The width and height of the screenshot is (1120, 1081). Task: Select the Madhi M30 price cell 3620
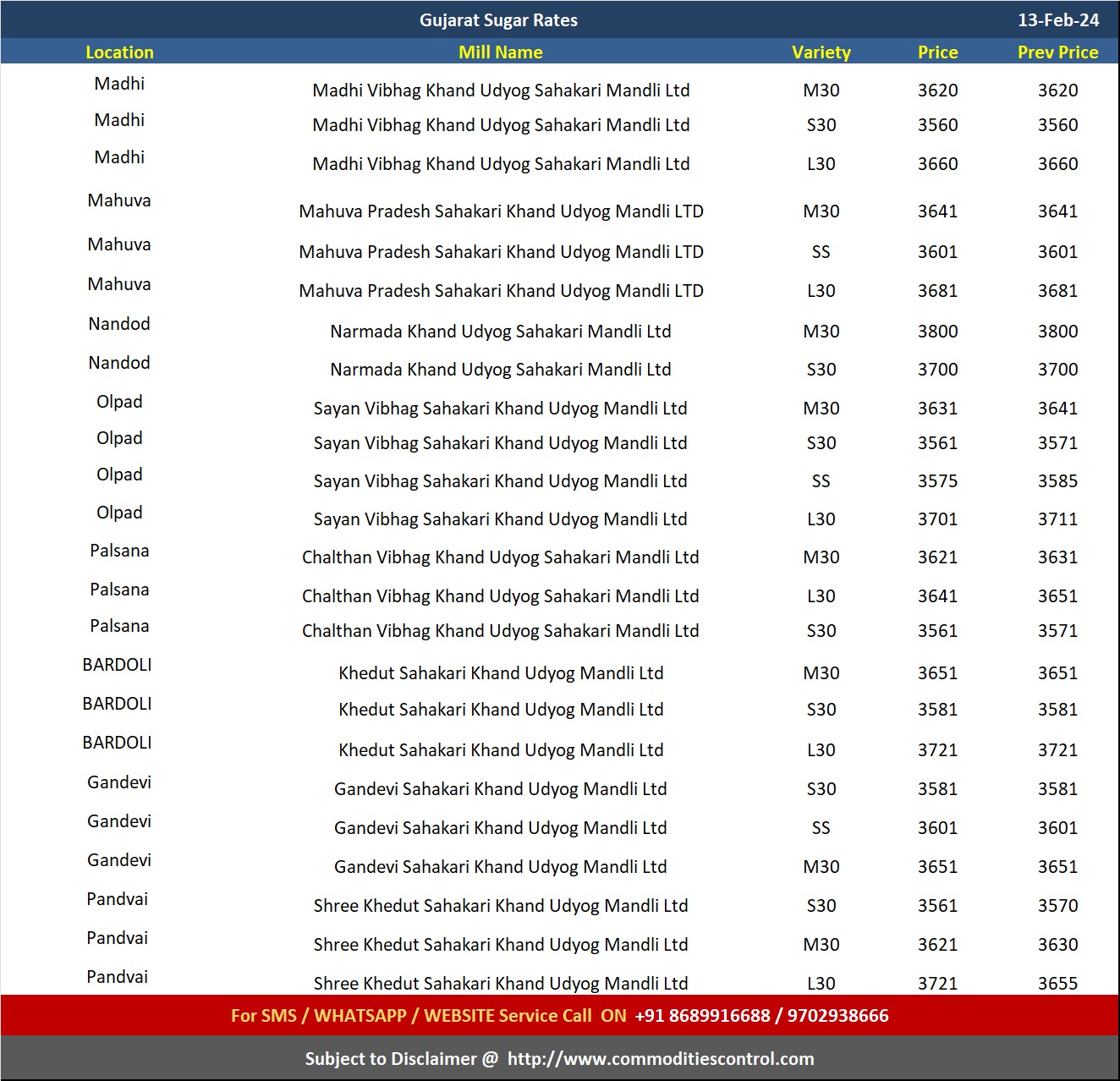(x=938, y=91)
